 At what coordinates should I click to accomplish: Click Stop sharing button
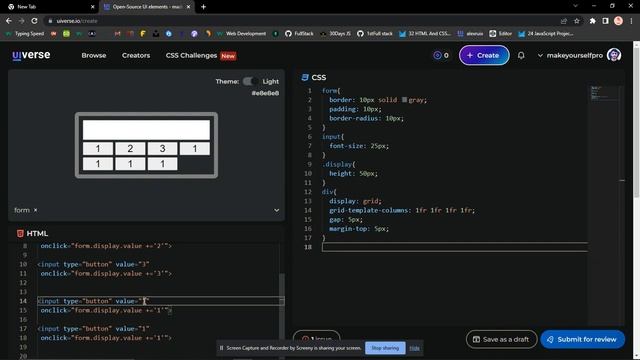(385, 348)
